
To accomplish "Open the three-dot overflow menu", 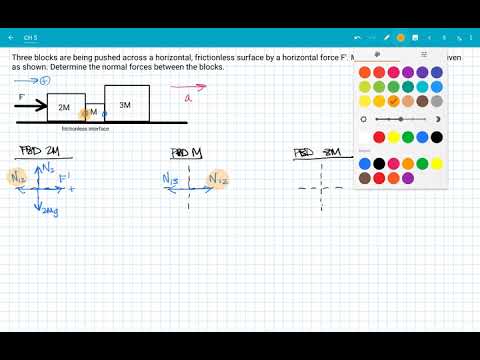I will click(x=471, y=37).
